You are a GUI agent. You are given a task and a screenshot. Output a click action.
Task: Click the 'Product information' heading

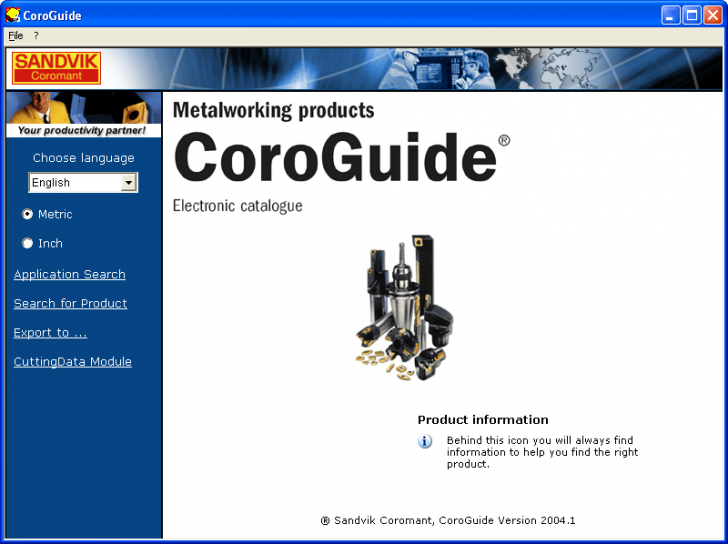tap(483, 420)
